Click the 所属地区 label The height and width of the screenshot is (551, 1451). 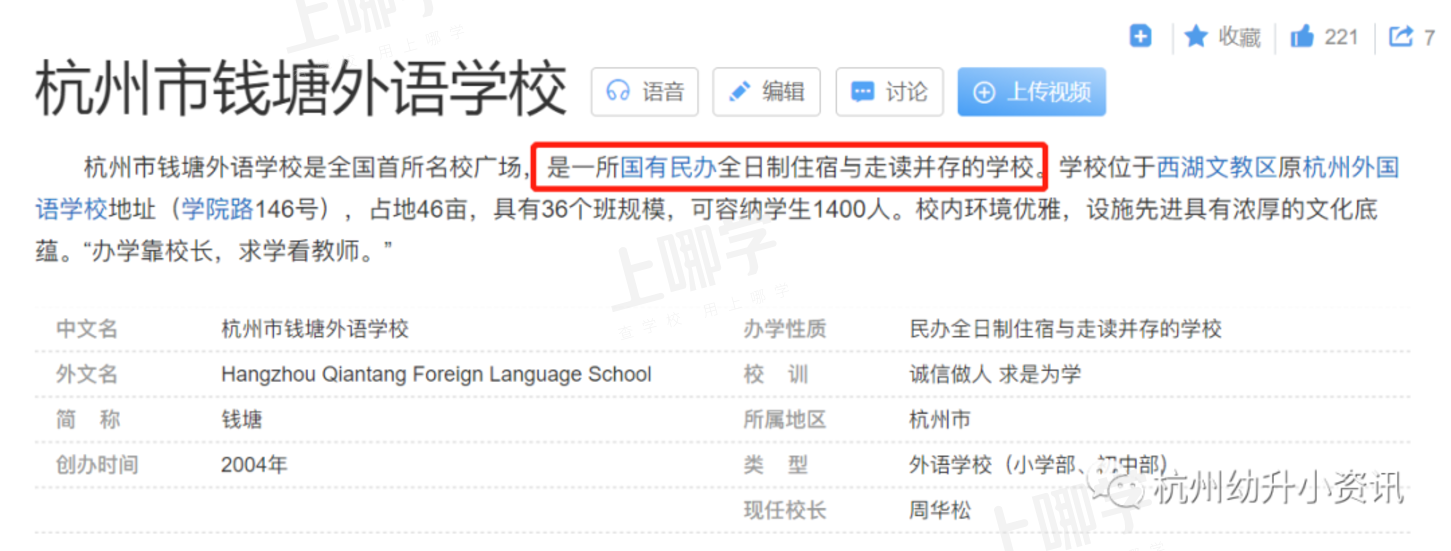click(x=785, y=420)
